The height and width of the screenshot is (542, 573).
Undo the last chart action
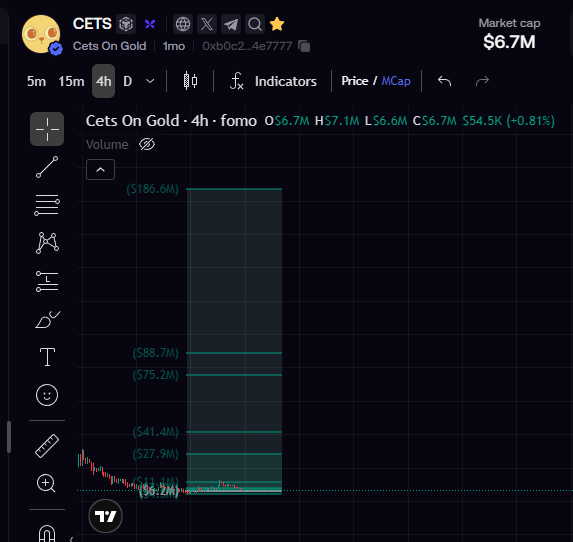click(444, 81)
